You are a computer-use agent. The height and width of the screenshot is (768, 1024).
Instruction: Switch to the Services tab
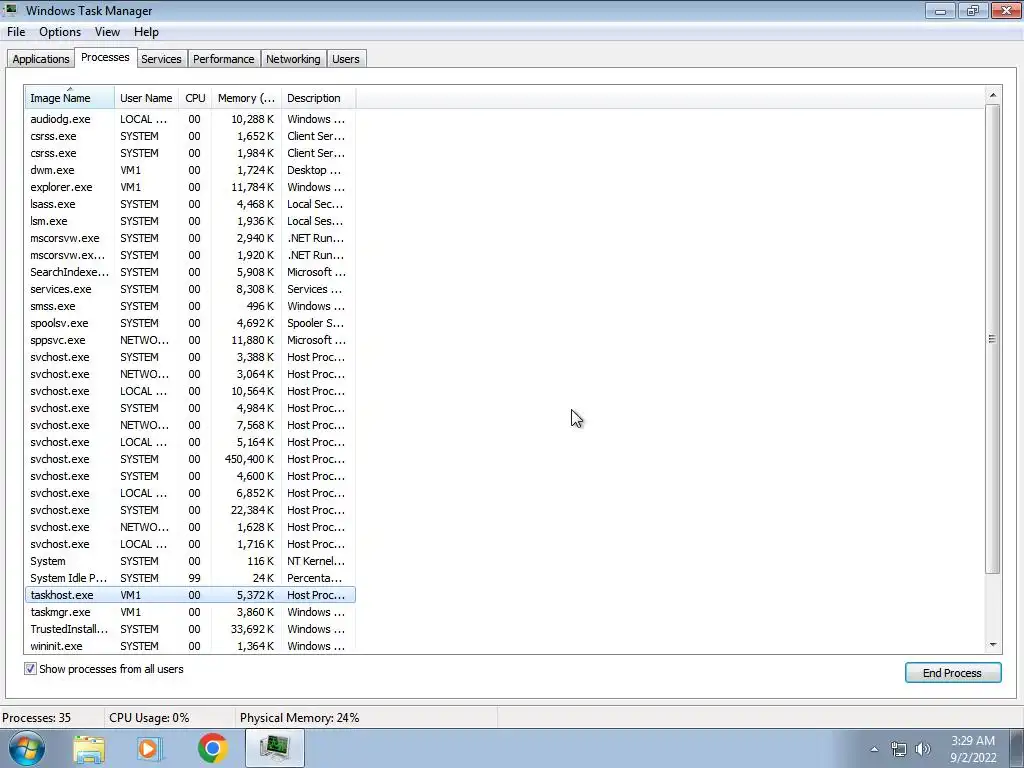point(161,59)
